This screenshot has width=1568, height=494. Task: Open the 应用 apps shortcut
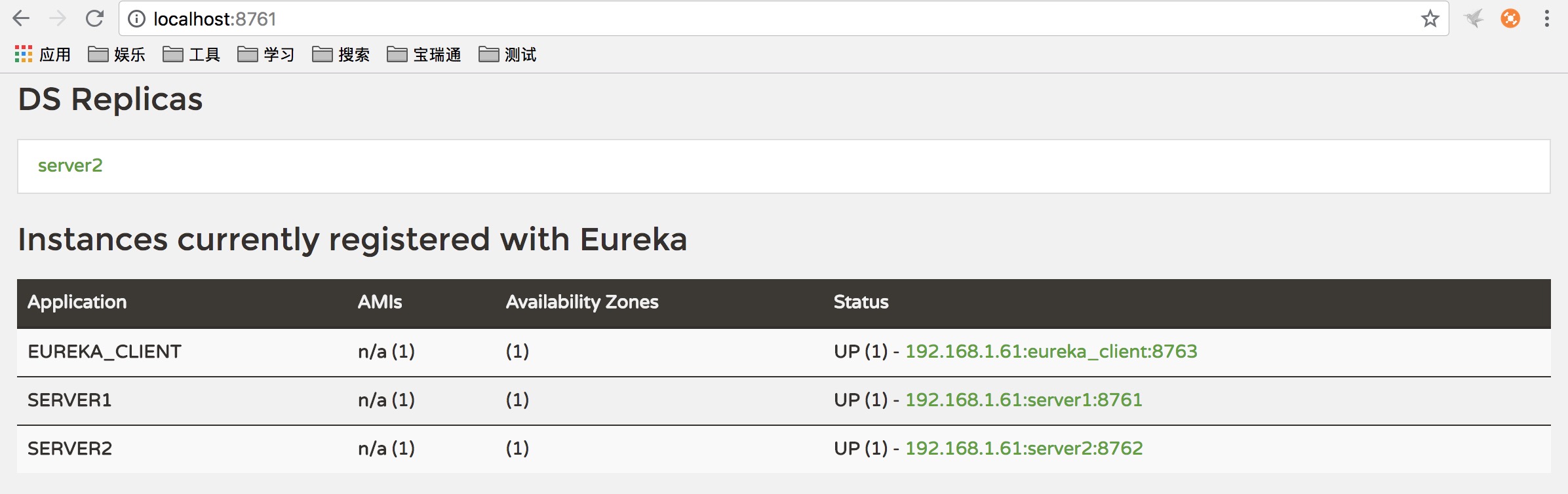(x=43, y=54)
